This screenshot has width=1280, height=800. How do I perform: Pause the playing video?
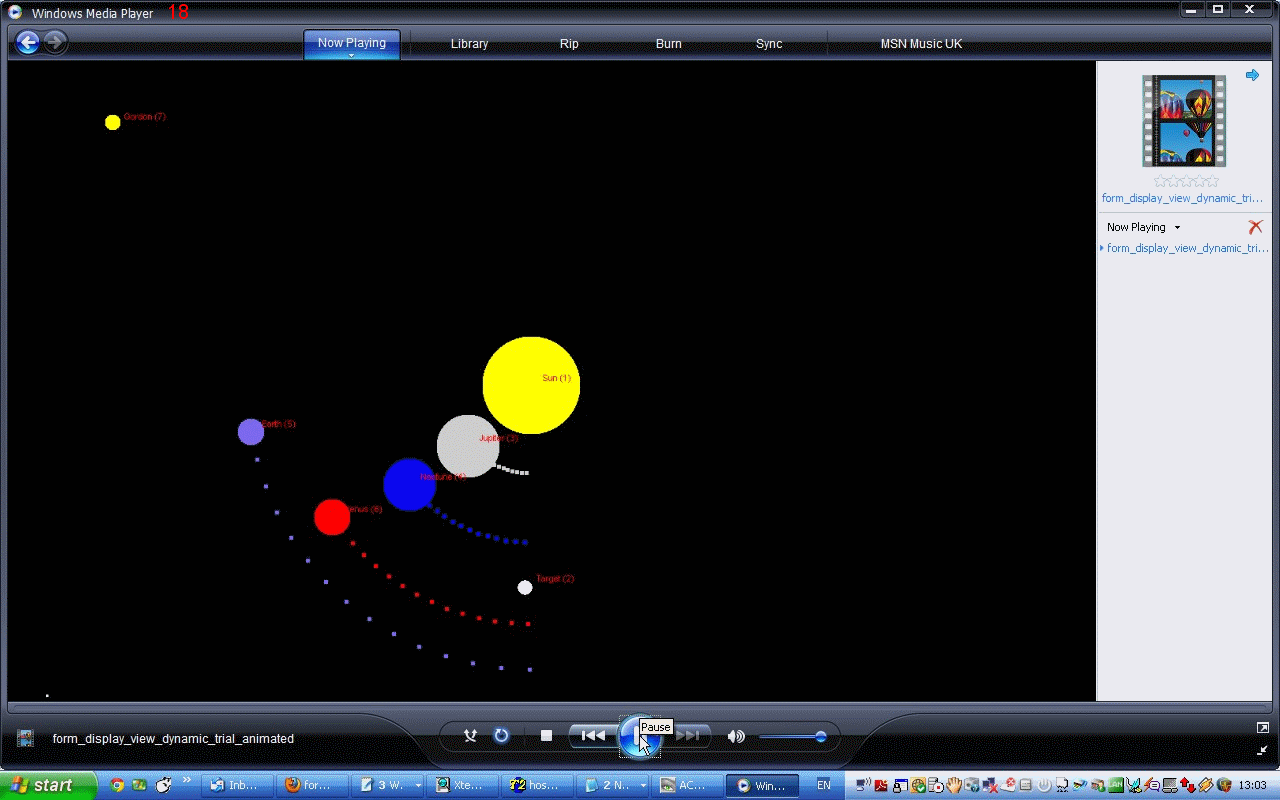[638, 737]
